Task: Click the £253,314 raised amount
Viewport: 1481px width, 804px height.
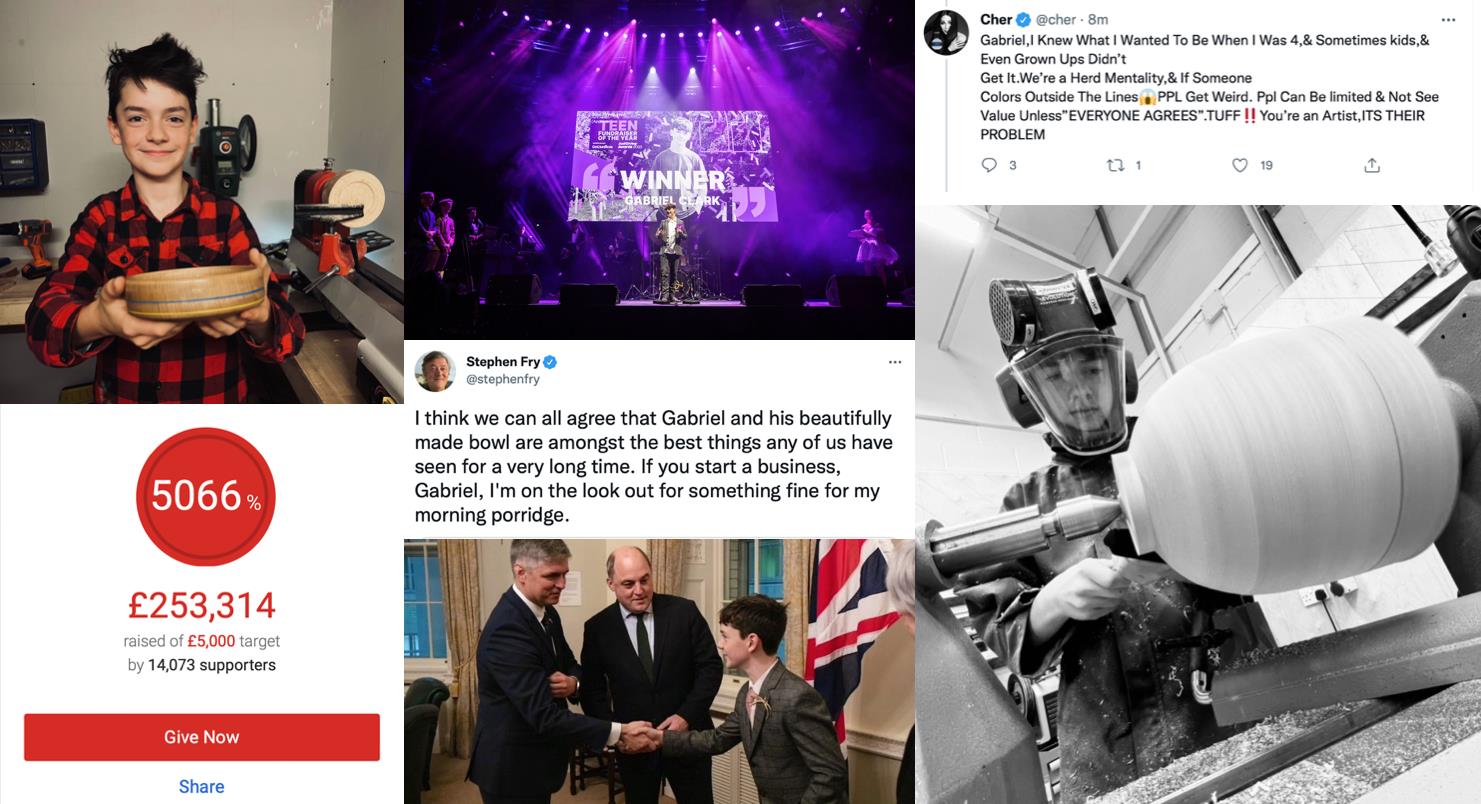Action: (202, 606)
